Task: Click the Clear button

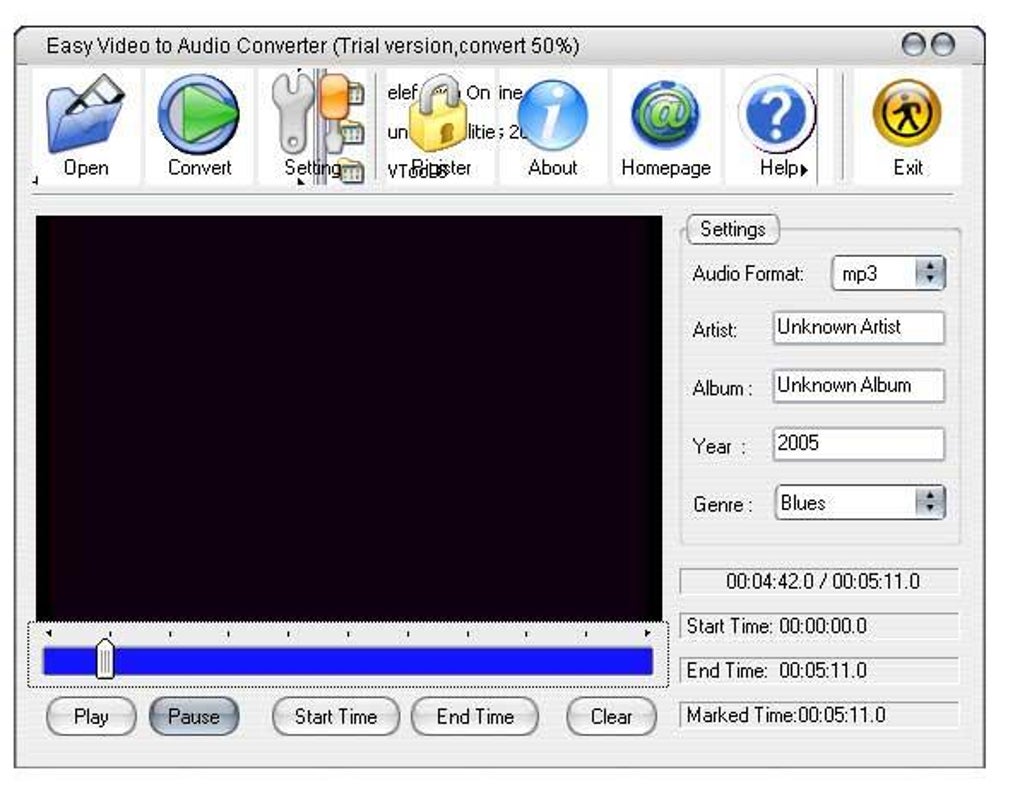Action: [611, 717]
